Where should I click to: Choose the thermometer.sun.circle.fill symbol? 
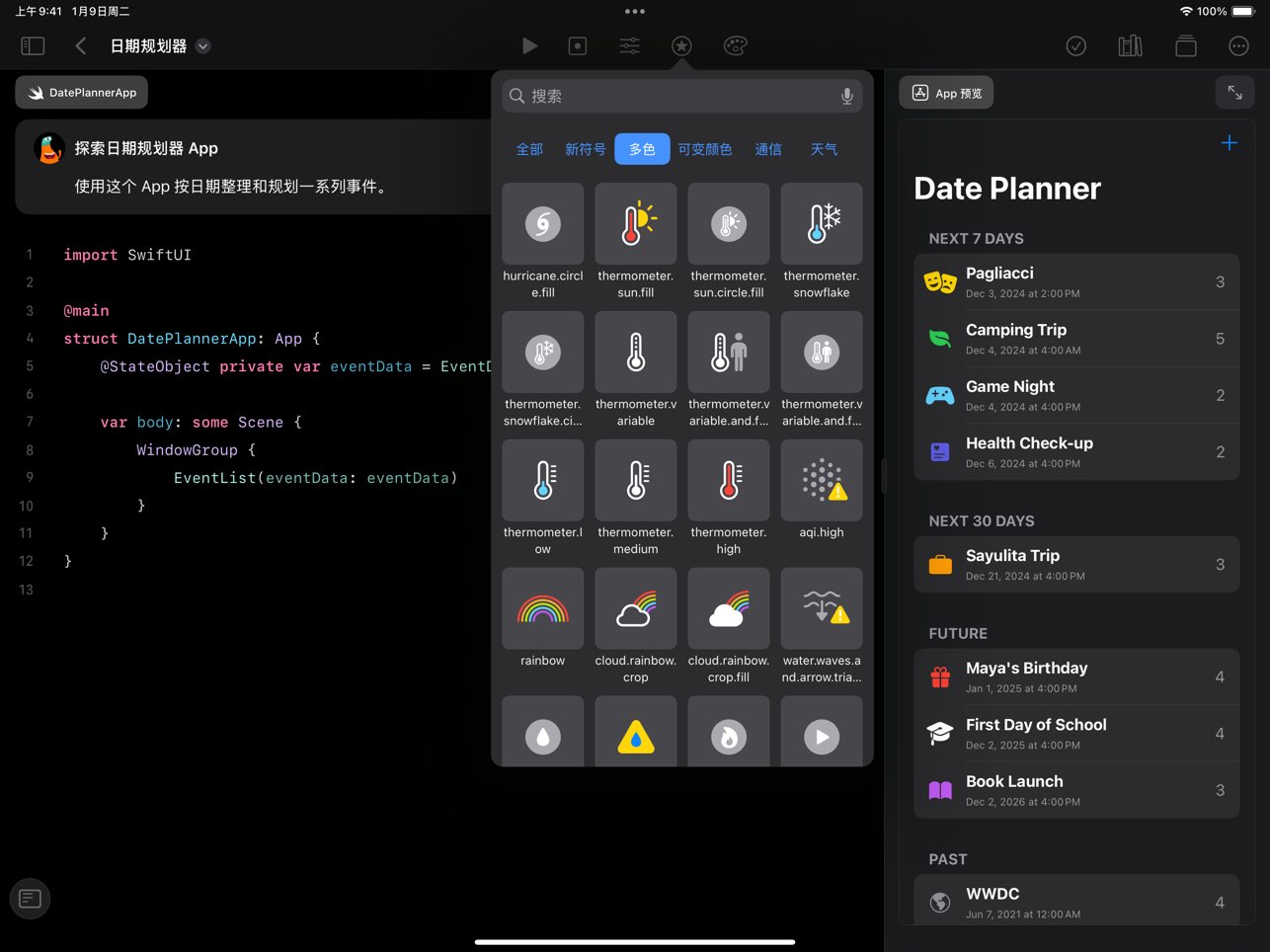[729, 224]
